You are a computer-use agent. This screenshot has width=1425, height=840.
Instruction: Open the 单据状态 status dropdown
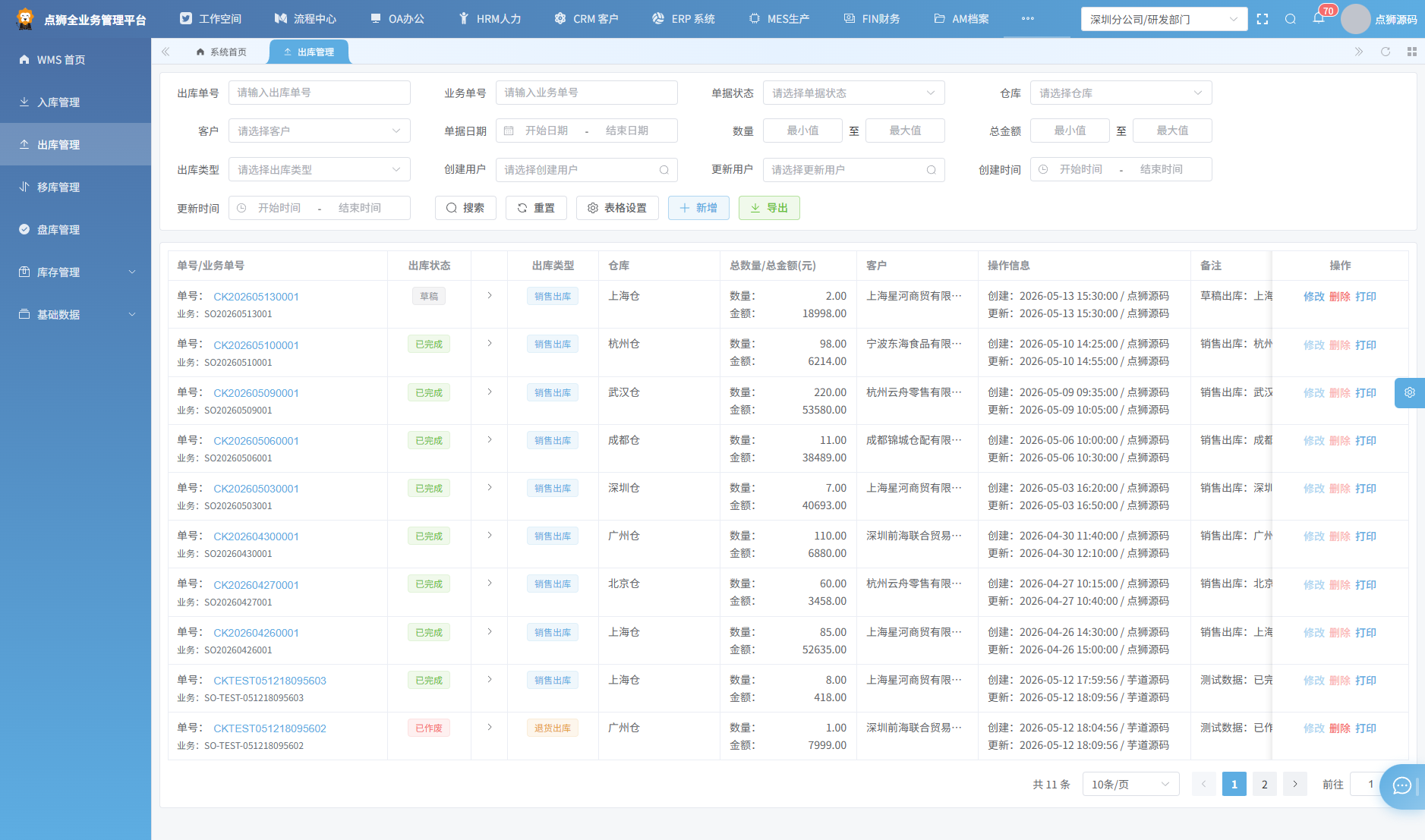[x=854, y=93]
